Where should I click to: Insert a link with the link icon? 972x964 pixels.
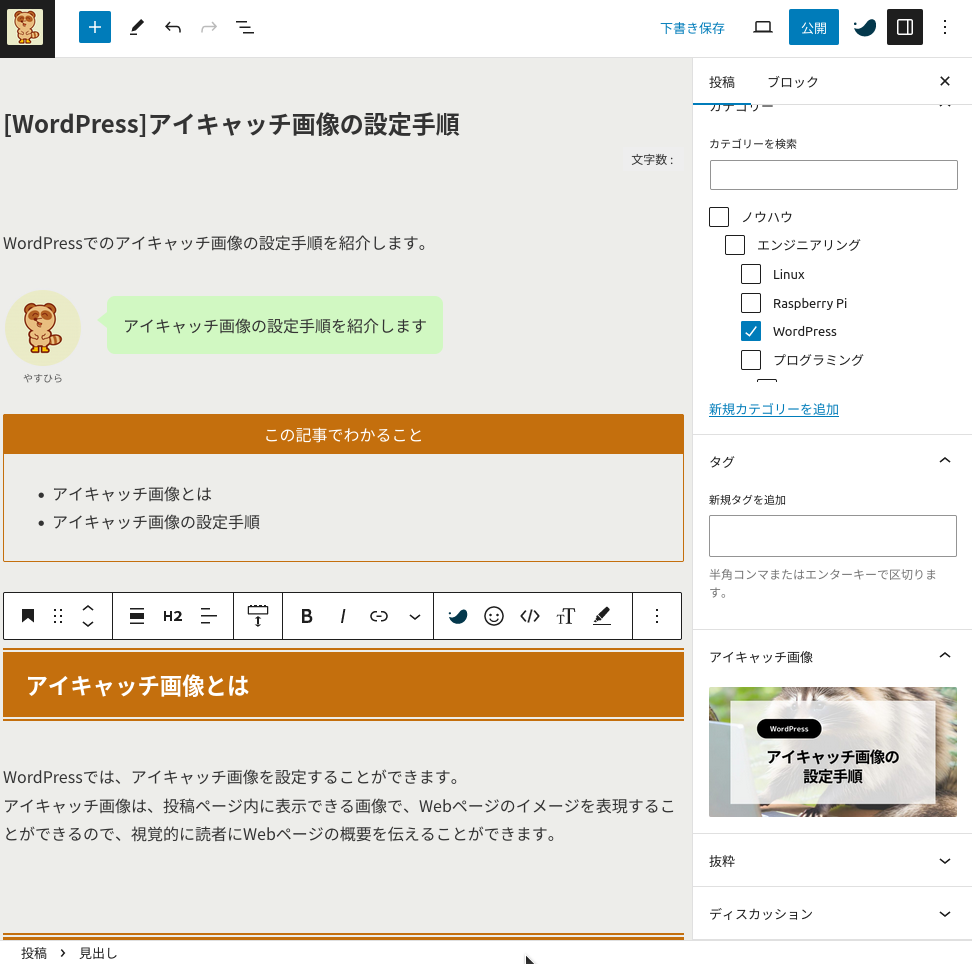pyautogui.click(x=379, y=616)
